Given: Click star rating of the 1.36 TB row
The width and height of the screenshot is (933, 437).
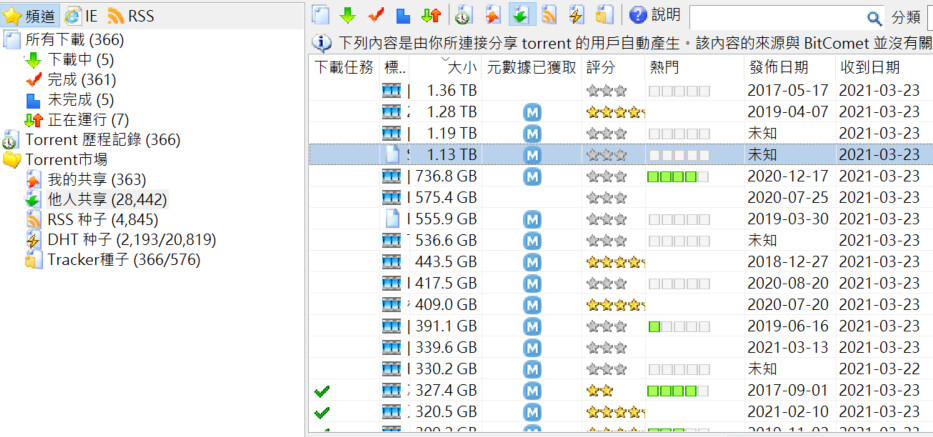Looking at the screenshot, I should pos(606,90).
